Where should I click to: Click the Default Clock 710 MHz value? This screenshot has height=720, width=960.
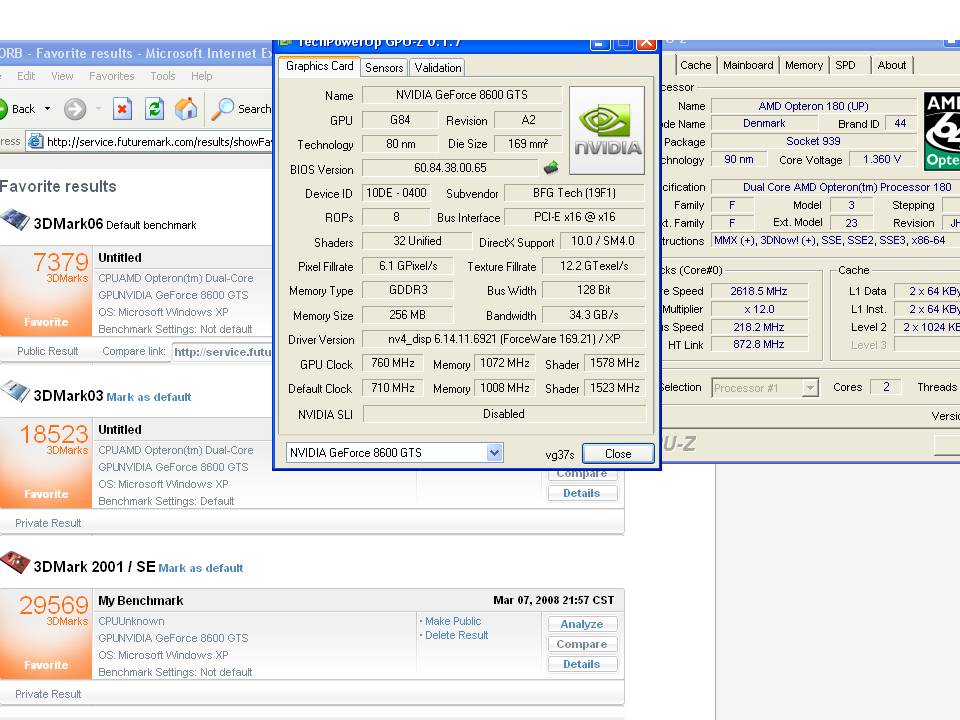pyautogui.click(x=392, y=388)
